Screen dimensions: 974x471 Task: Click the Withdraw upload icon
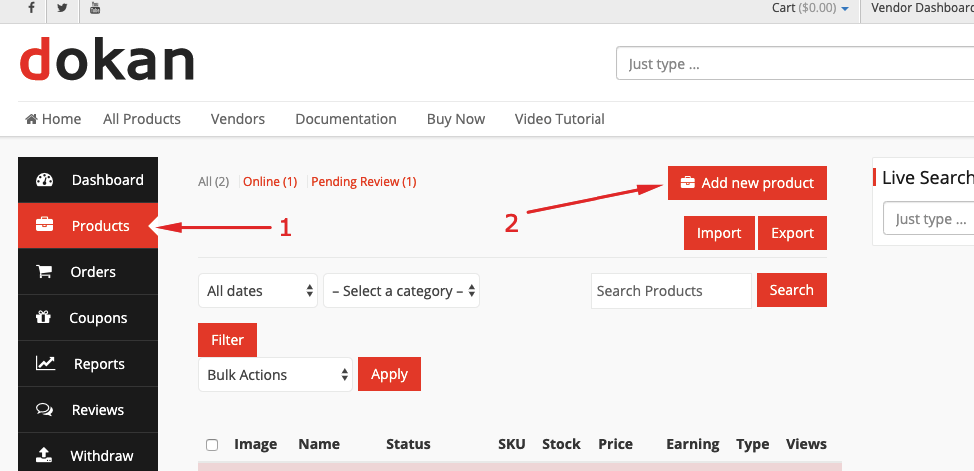43,455
